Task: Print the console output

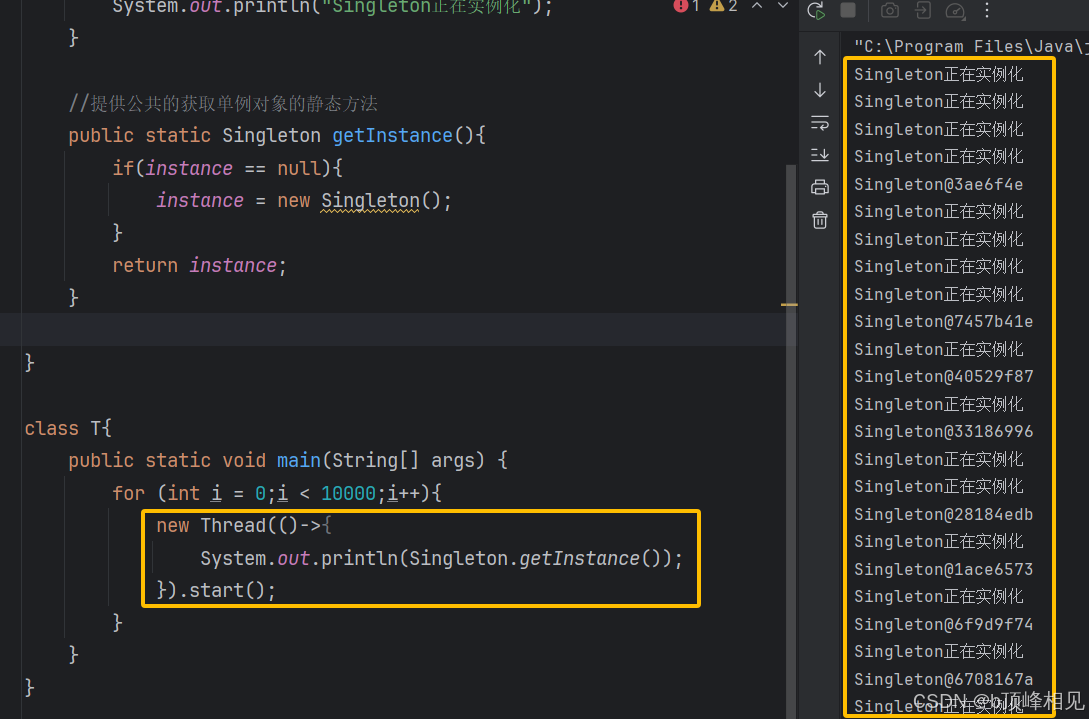Action: click(x=820, y=187)
